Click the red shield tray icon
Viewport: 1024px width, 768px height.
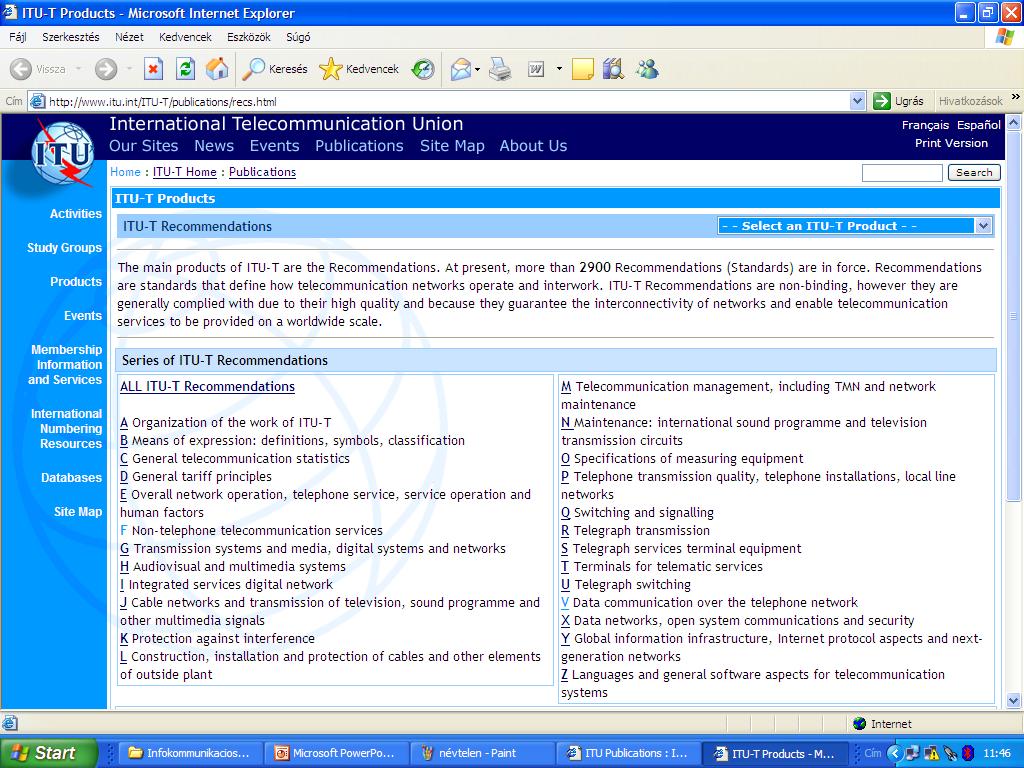(968, 753)
